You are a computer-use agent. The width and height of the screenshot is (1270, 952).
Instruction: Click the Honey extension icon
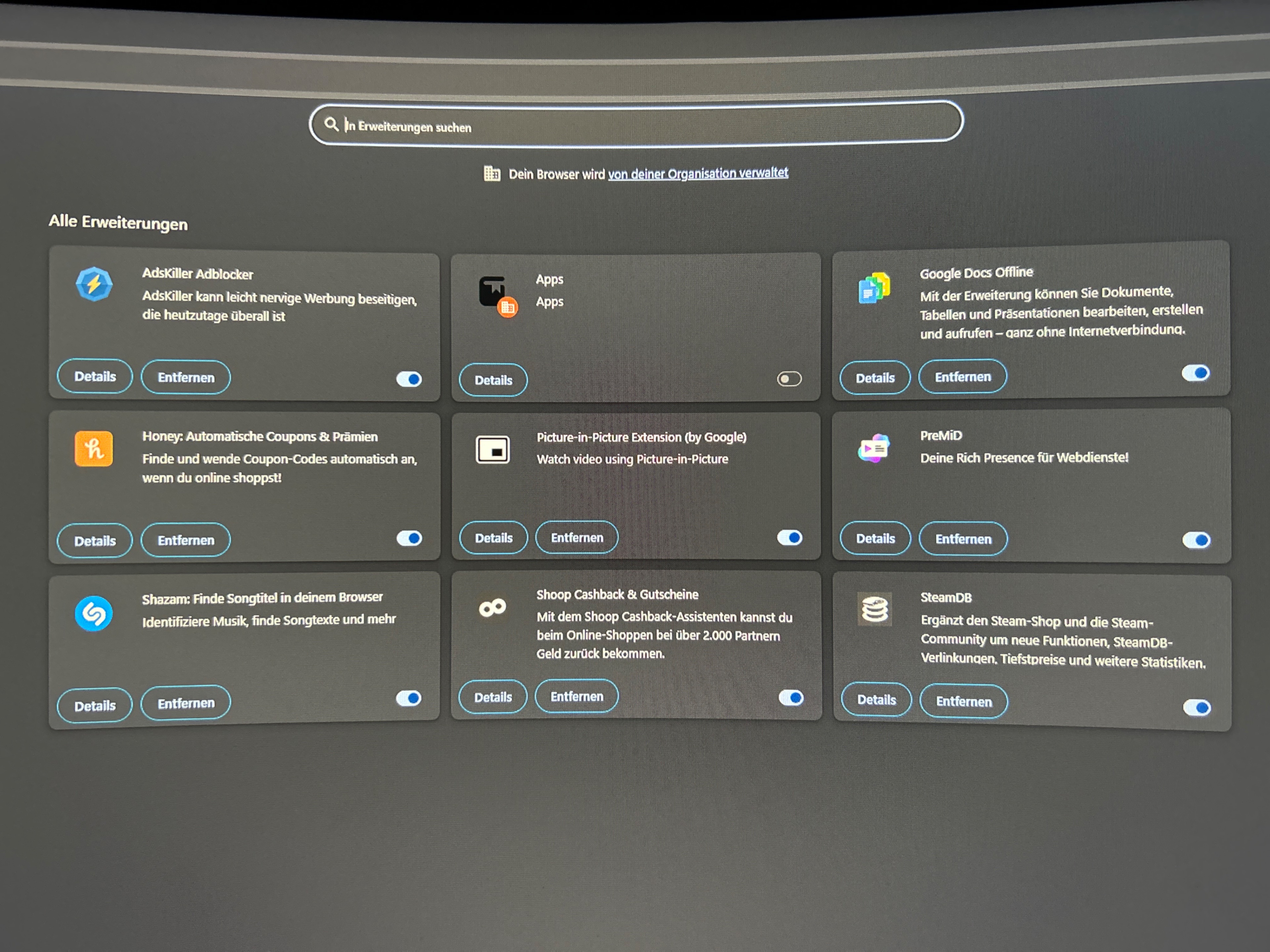pyautogui.click(x=94, y=448)
